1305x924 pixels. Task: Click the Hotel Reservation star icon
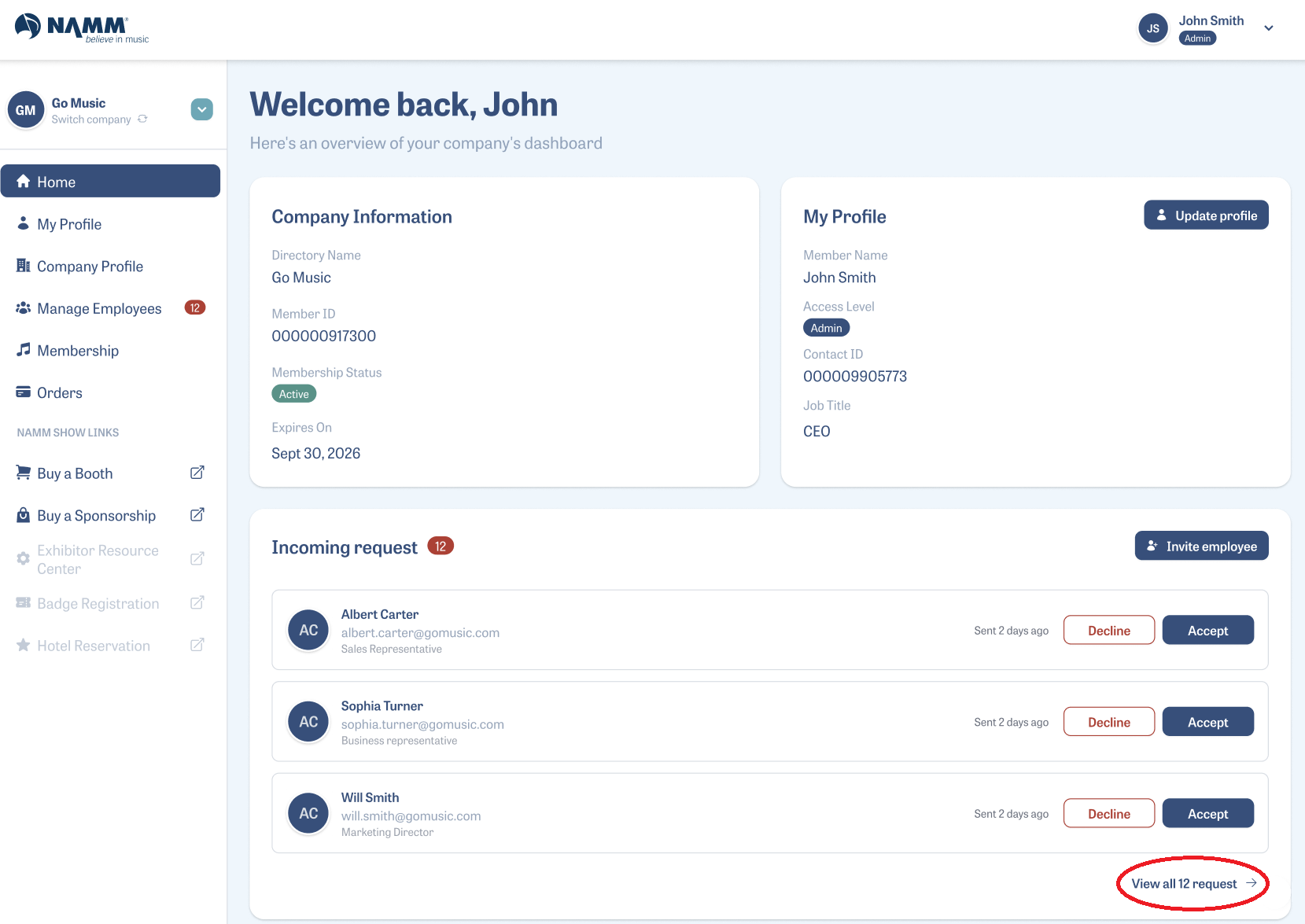24,645
